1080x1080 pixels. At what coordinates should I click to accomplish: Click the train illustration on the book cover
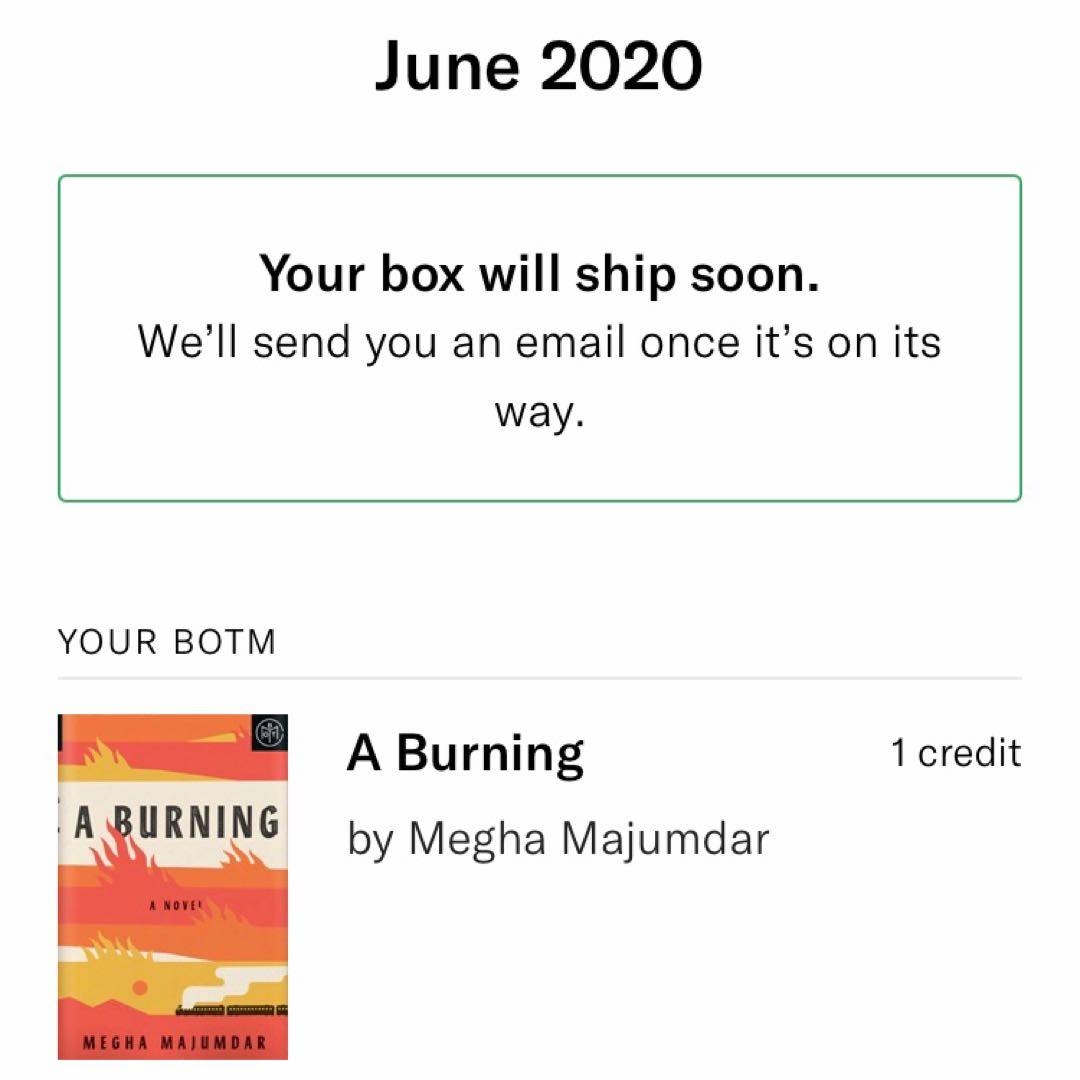pyautogui.click(x=230, y=1011)
